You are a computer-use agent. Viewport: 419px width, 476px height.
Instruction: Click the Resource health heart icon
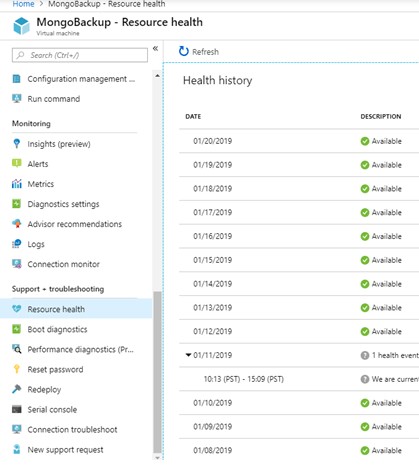pyautogui.click(x=16, y=309)
